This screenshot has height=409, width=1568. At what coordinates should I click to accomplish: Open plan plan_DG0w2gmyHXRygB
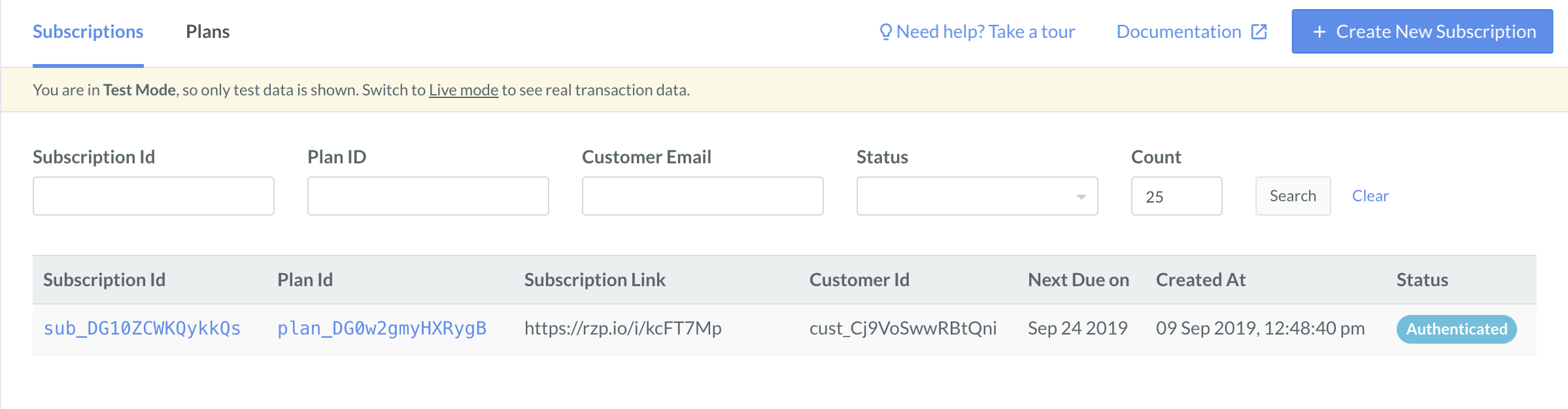point(382,329)
